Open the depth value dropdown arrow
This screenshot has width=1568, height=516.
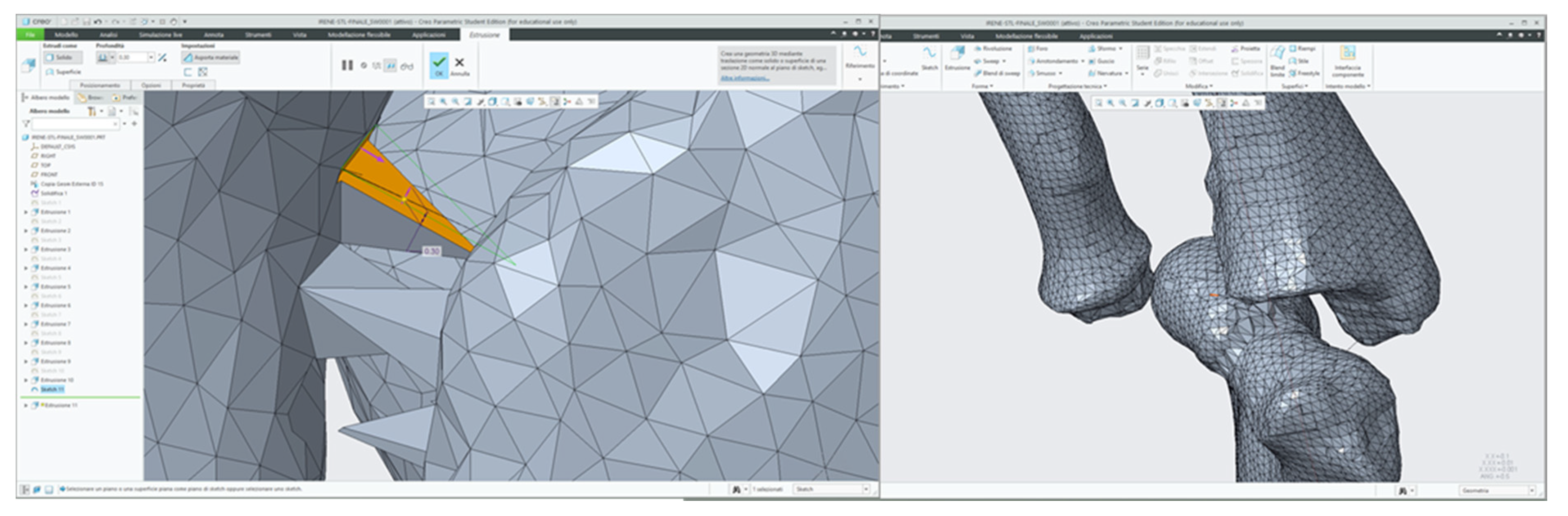[151, 58]
